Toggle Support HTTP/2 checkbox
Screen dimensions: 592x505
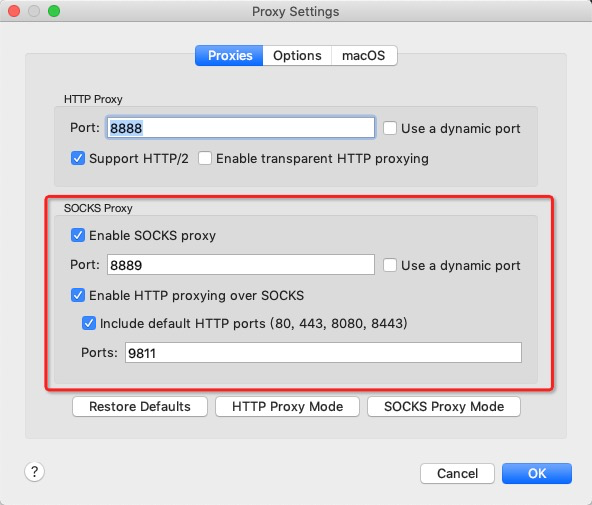click(78, 158)
